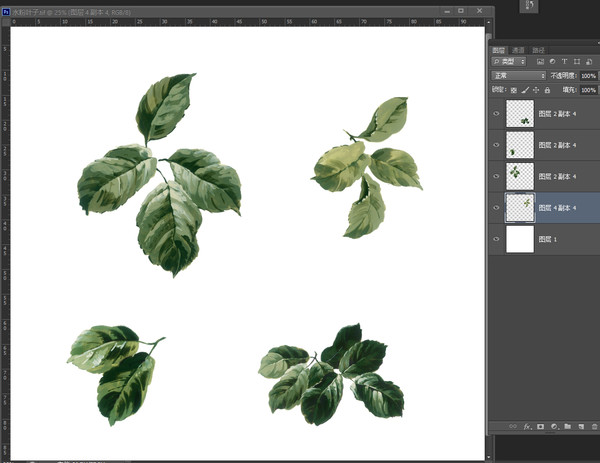Hide the third layer from the top
Screen dimensions: 600x463
tap(496, 176)
